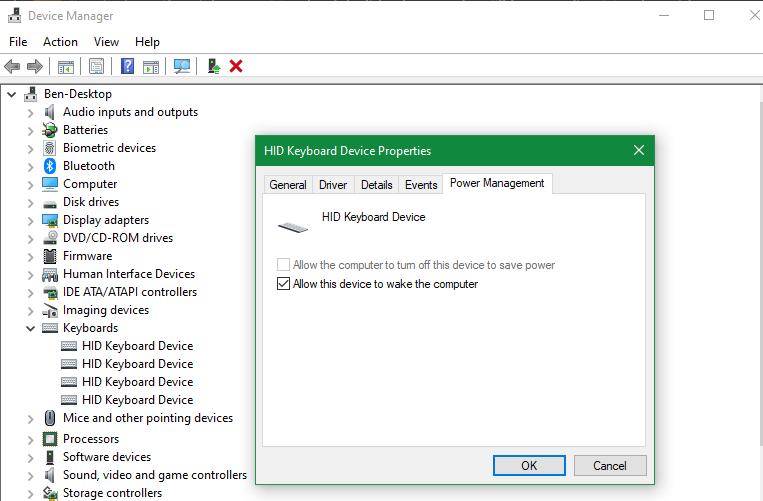This screenshot has height=501, width=763.
Task: Open the Details tab
Action: 376,185
